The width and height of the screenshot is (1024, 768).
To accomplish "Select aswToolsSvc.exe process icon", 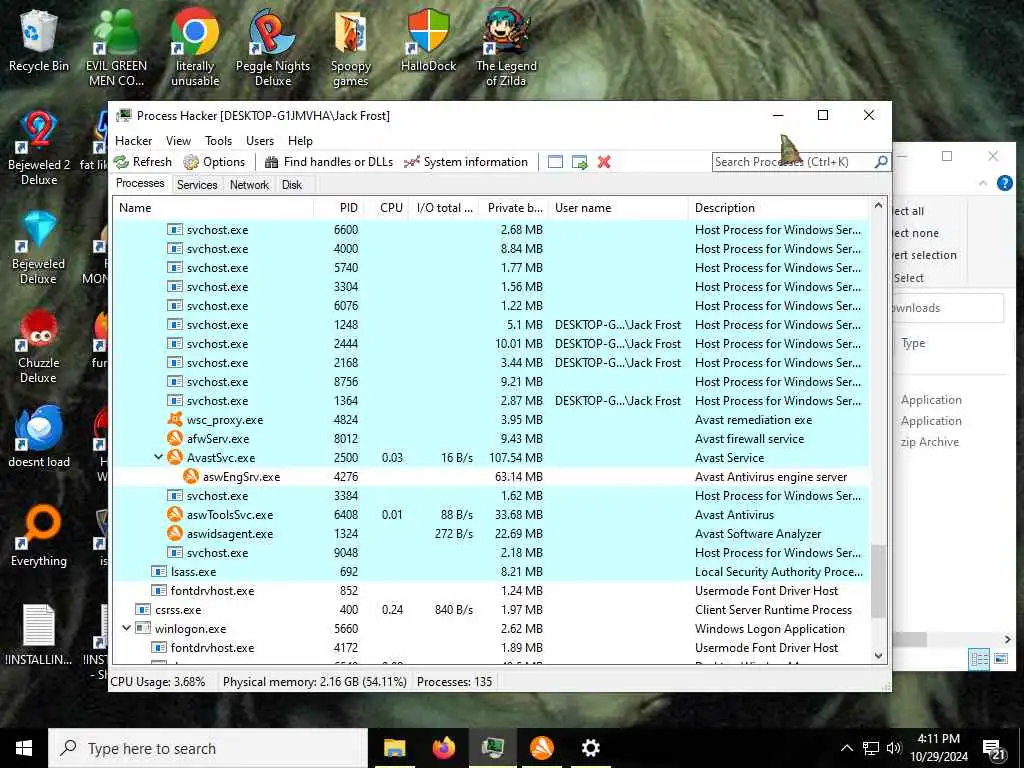I will (x=174, y=515).
